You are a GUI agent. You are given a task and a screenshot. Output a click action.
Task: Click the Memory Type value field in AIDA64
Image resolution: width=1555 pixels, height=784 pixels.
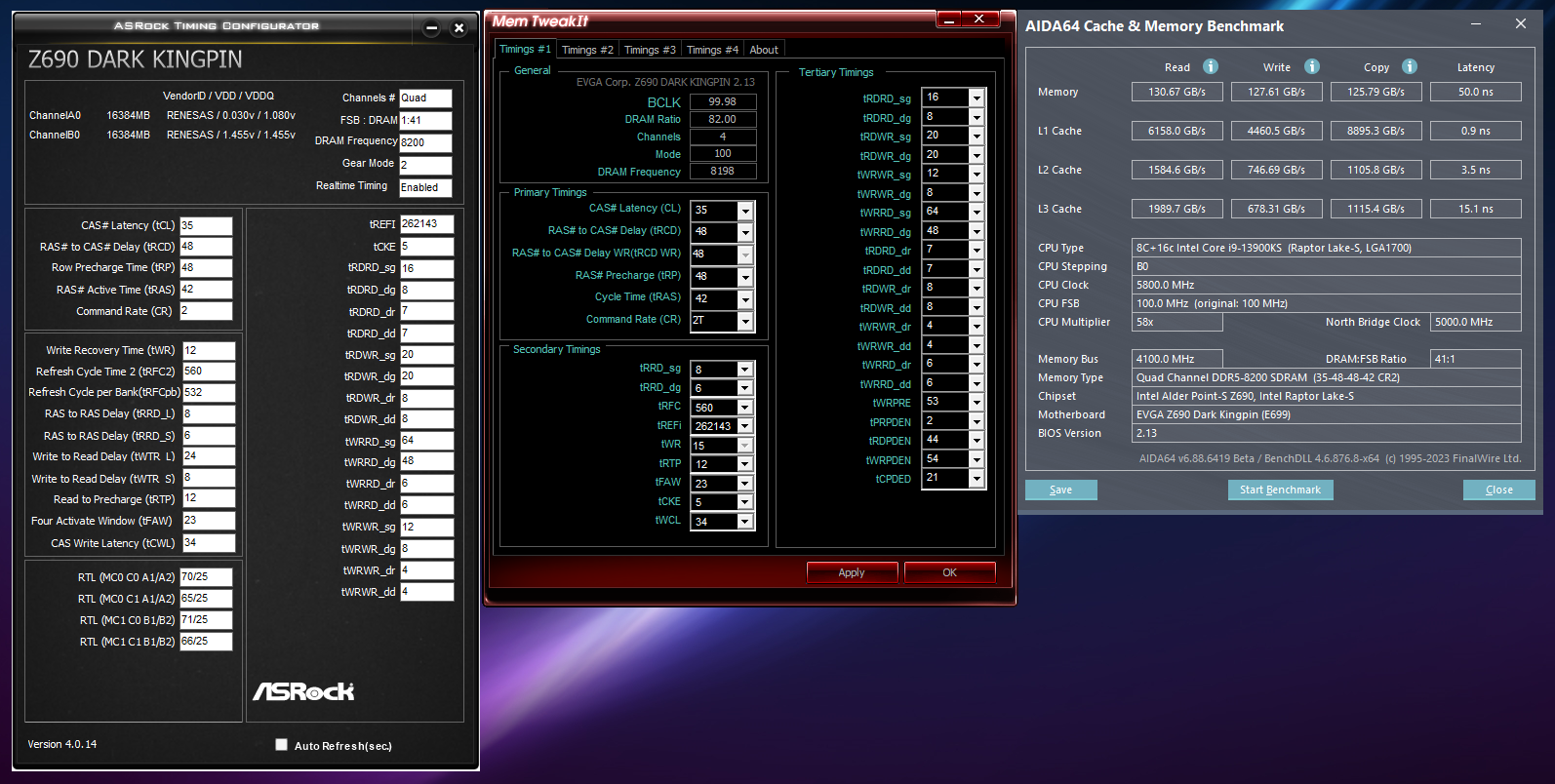[x=1327, y=377]
